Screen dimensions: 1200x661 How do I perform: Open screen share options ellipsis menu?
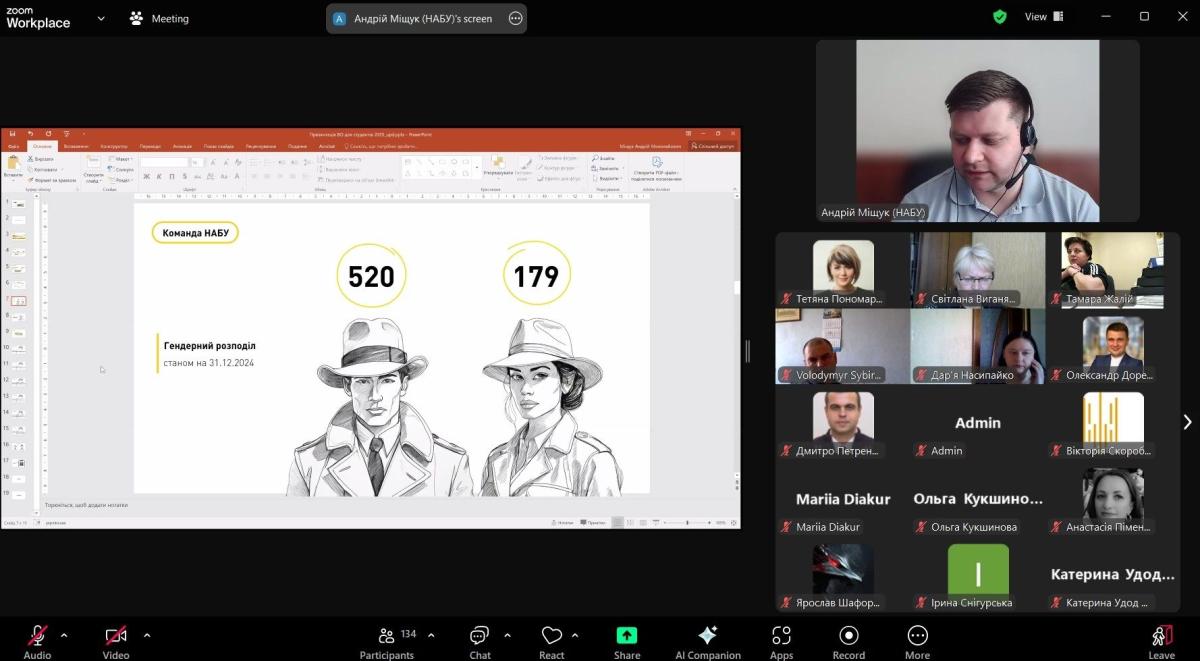pos(516,18)
